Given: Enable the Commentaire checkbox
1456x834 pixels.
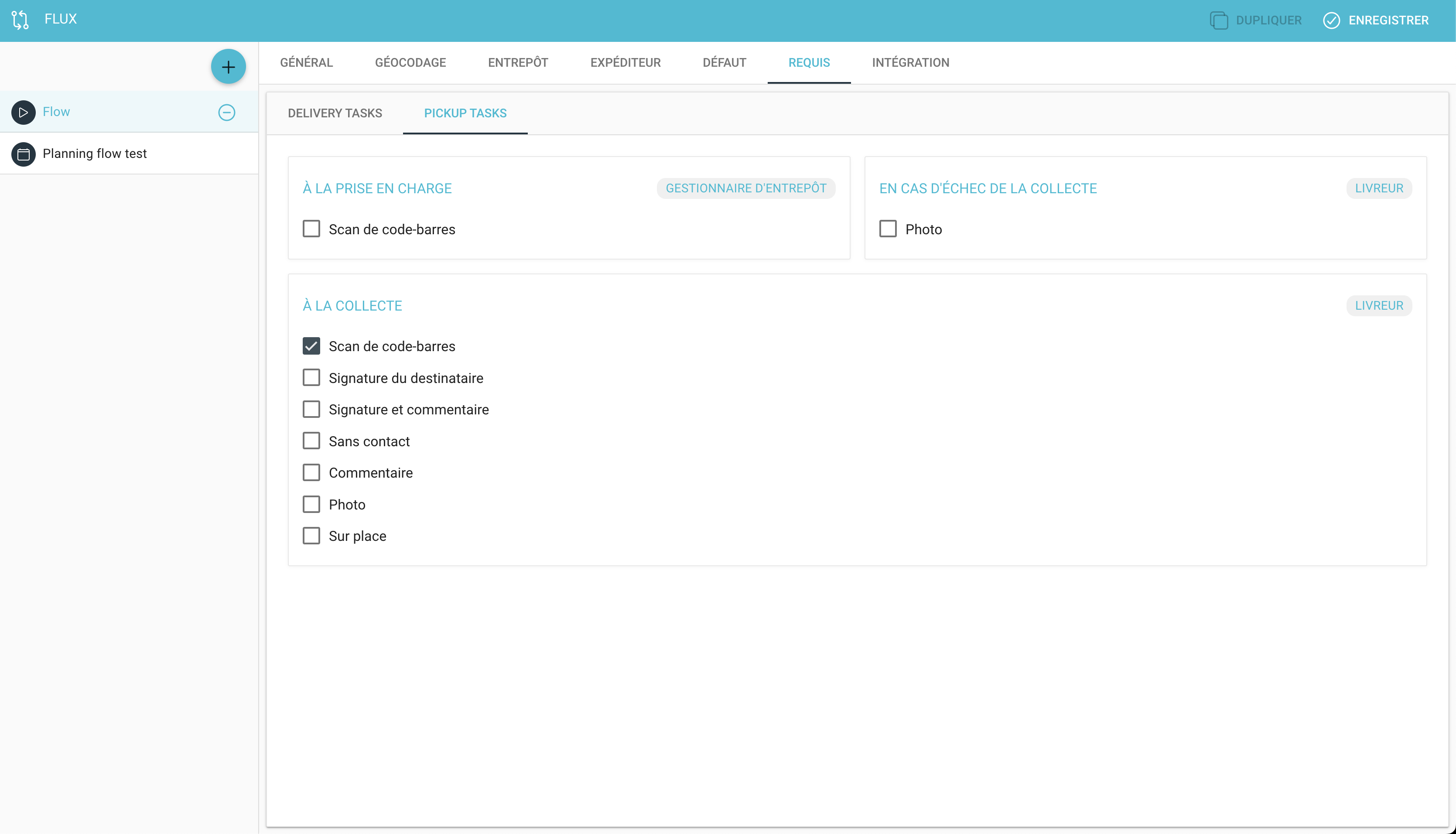Looking at the screenshot, I should pos(311,472).
